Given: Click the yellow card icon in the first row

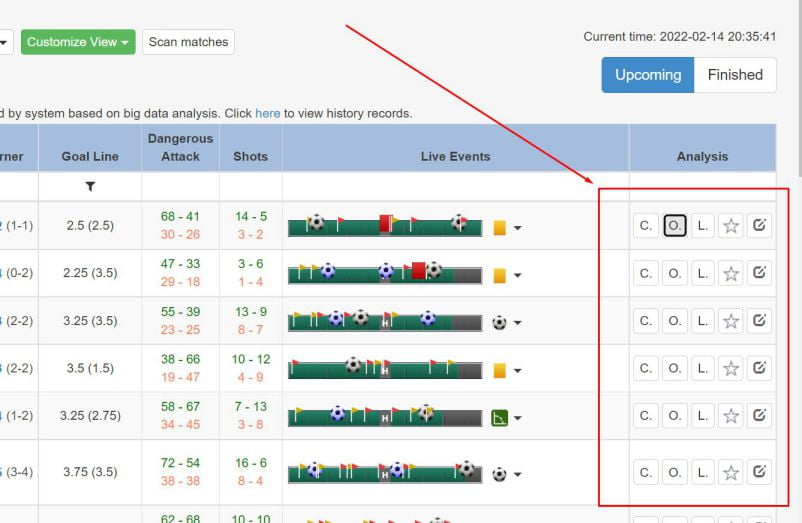Looking at the screenshot, I should click(499, 228).
